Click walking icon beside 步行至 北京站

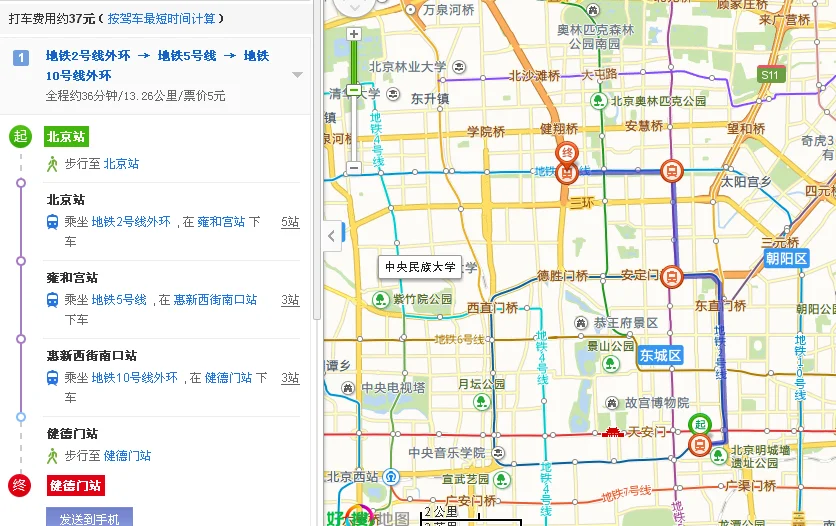click(52, 164)
